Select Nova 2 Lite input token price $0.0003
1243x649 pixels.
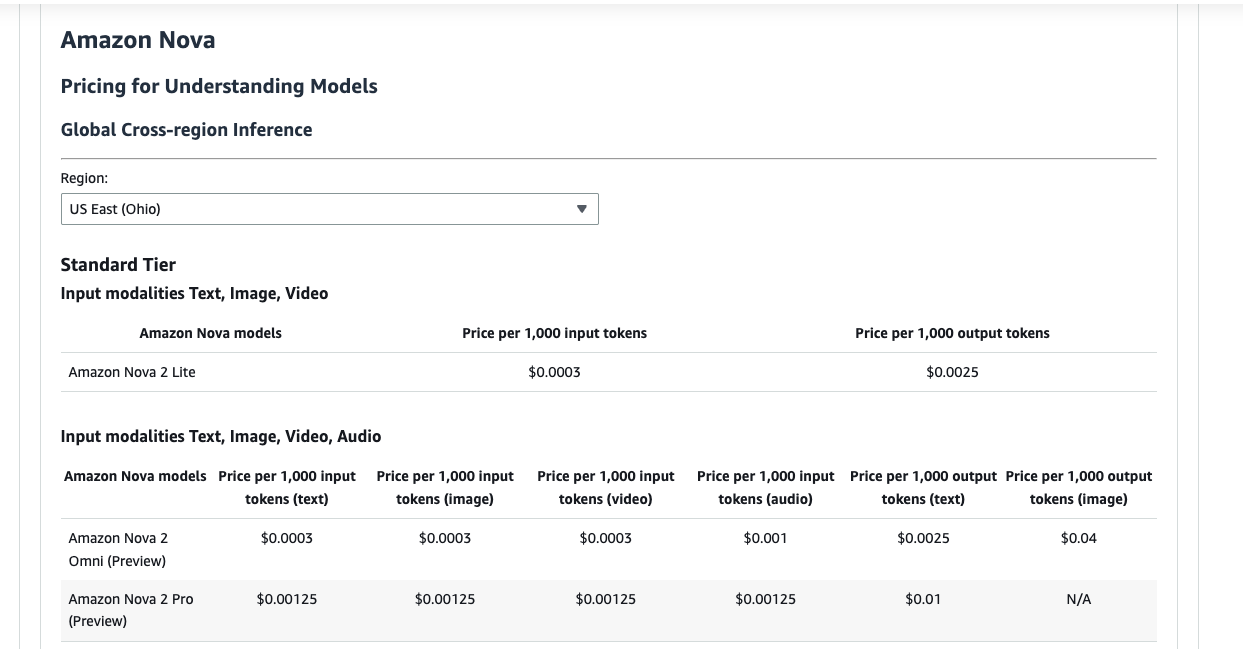coord(554,372)
